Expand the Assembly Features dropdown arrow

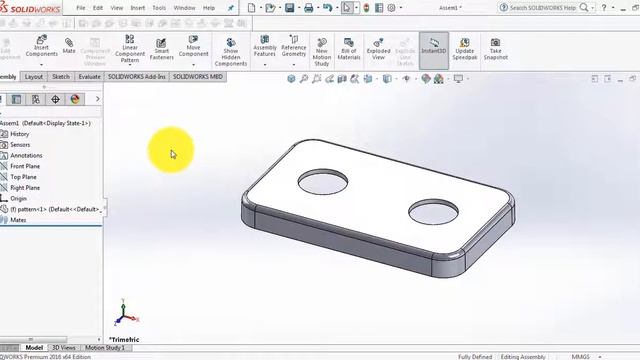pyautogui.click(x=264, y=64)
